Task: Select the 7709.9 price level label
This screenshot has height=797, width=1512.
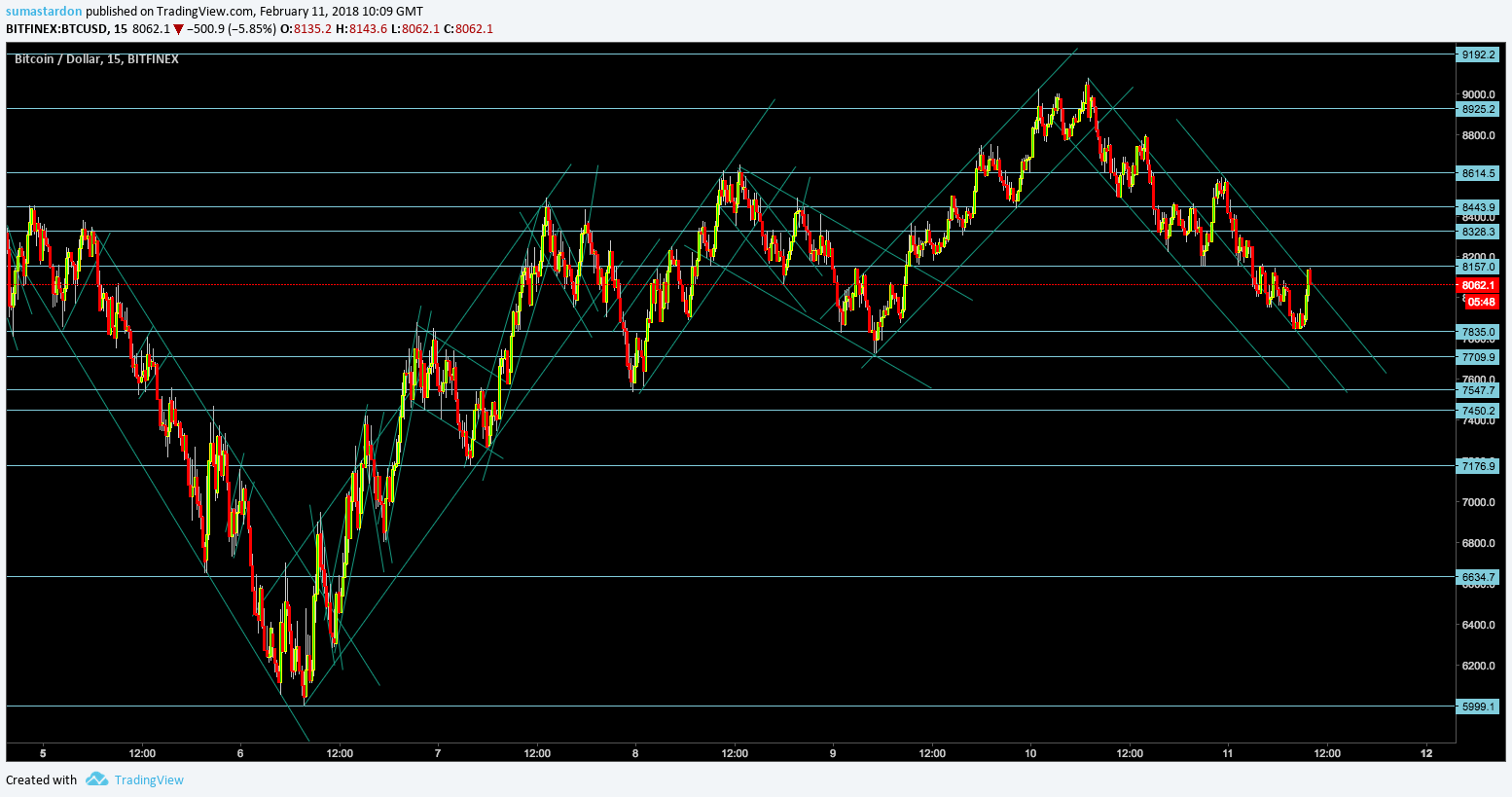Action: coord(1477,357)
